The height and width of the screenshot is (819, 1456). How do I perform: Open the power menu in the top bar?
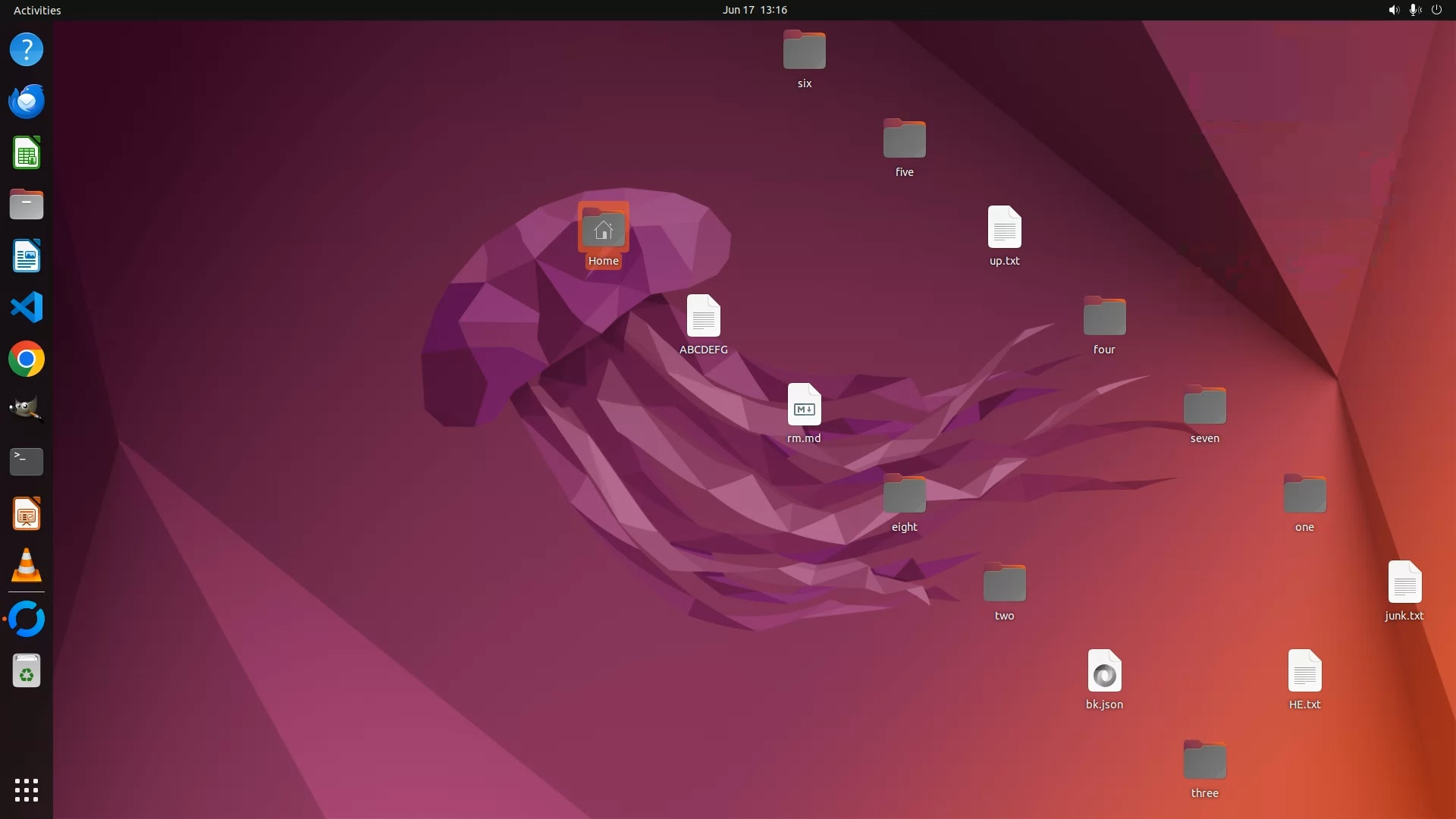1436,10
